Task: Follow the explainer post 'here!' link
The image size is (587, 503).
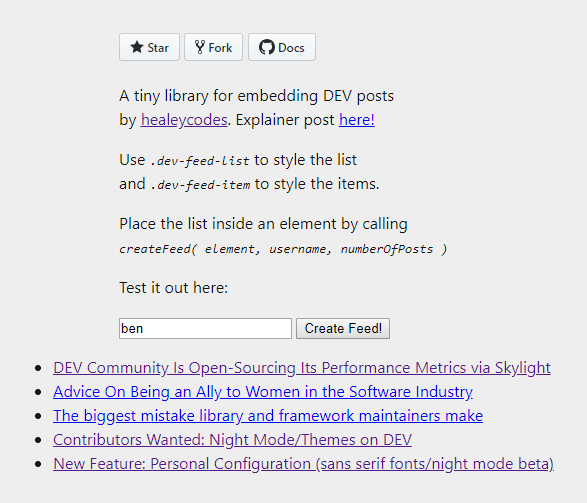Action: [x=357, y=120]
